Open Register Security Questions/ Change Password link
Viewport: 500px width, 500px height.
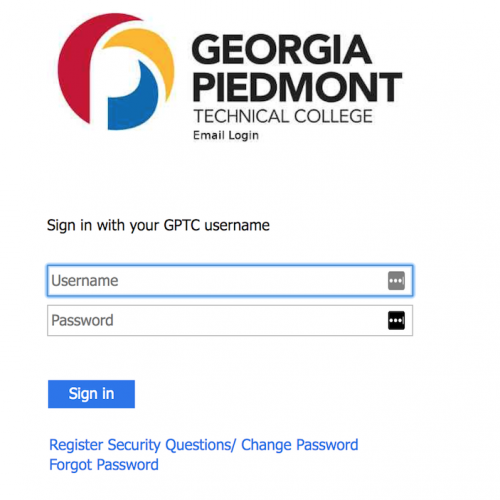[x=204, y=445]
